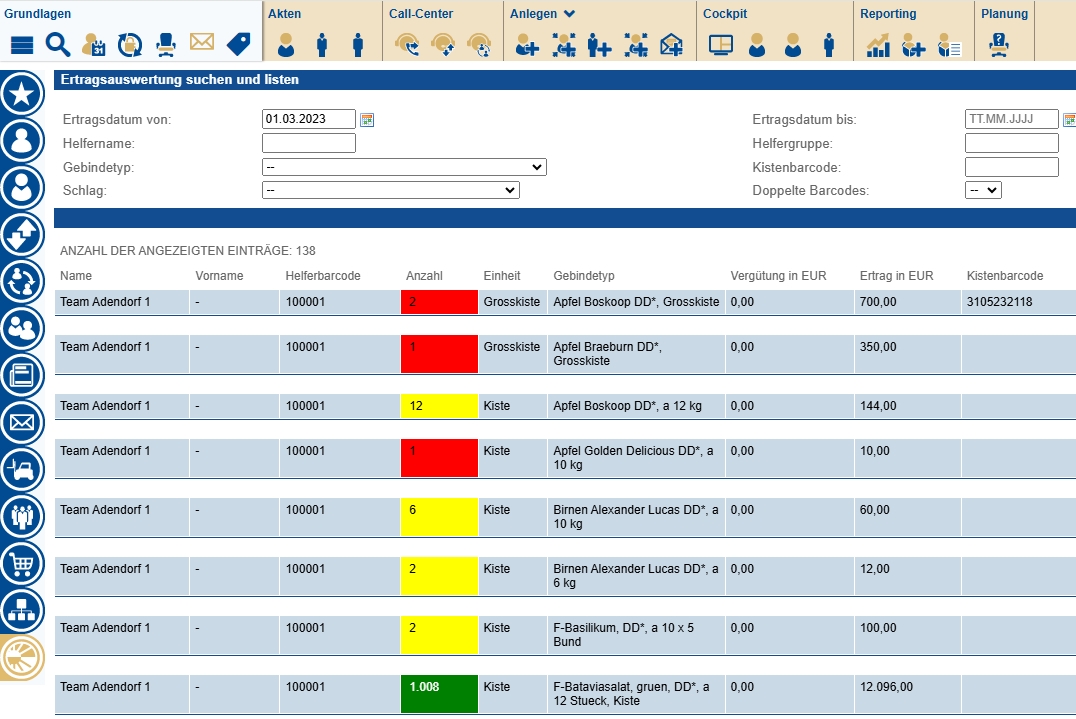Image resolution: width=1076 pixels, height=719 pixels.
Task: Click the envelope icon in Grundlagen toolbar
Action: click(x=202, y=43)
